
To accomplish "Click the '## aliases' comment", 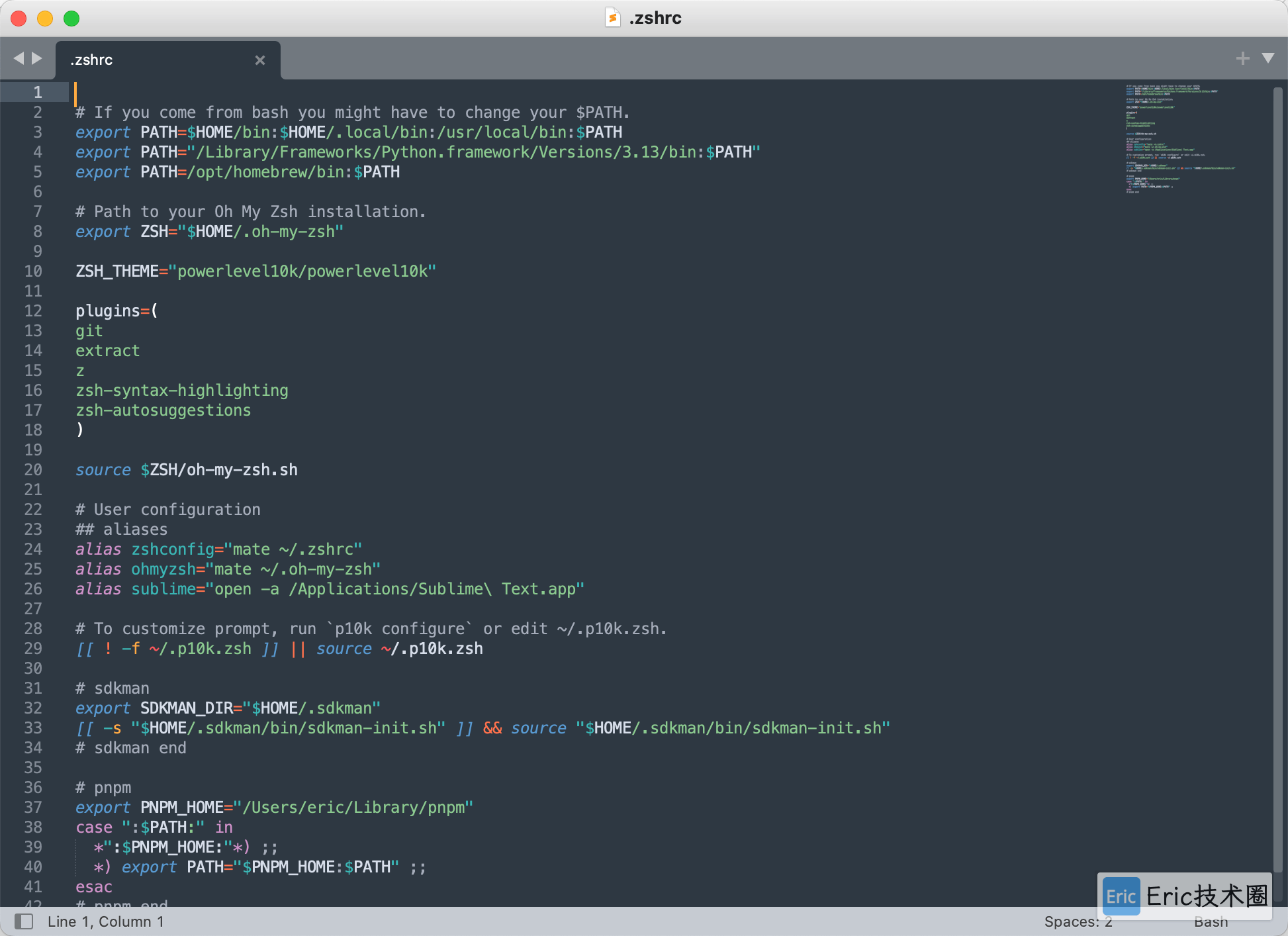I will (x=122, y=529).
